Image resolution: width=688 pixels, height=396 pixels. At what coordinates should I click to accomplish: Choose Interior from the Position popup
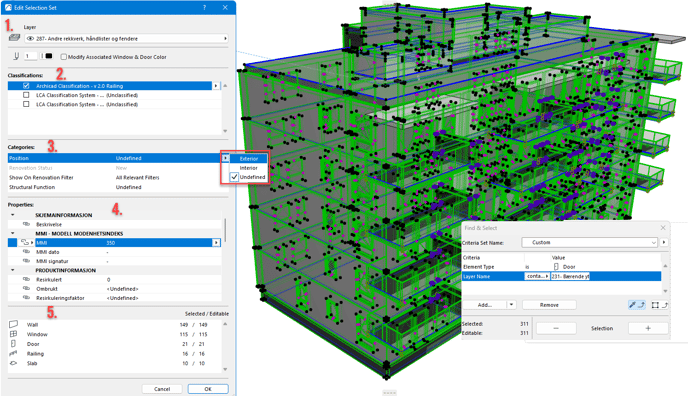point(248,168)
